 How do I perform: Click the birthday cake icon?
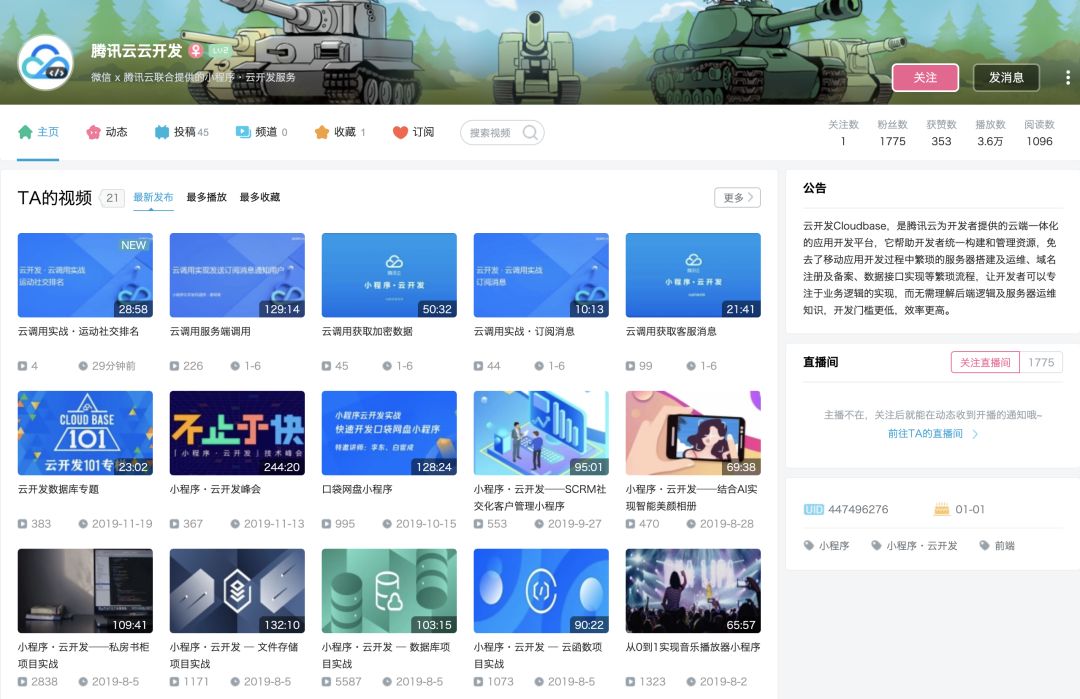click(x=941, y=510)
